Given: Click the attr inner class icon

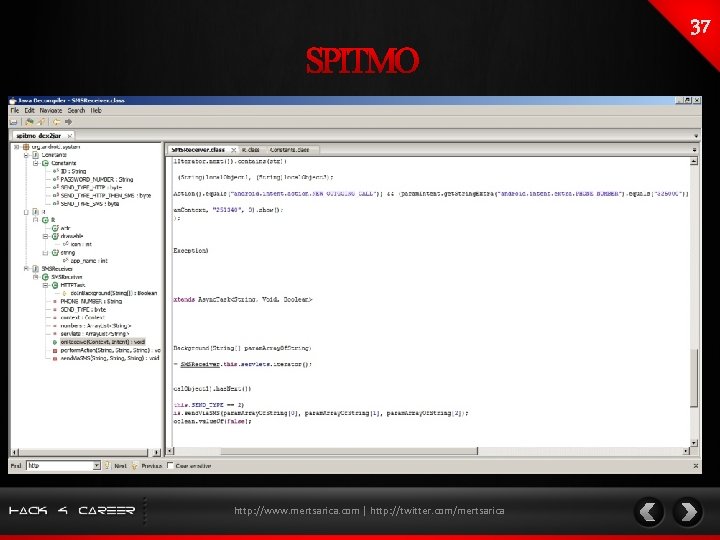Looking at the screenshot, I should coord(55,228).
